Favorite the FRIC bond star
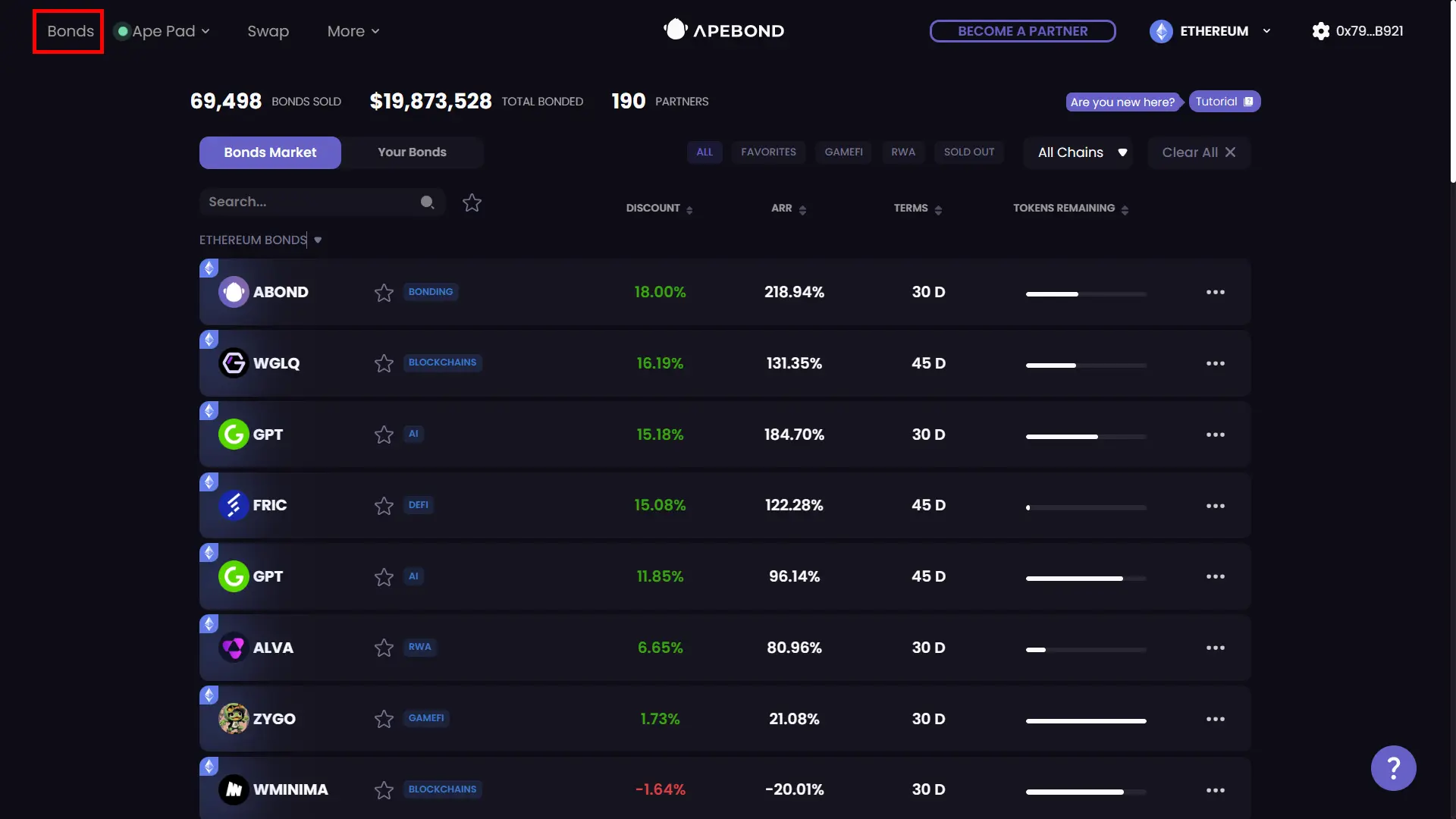 (384, 506)
